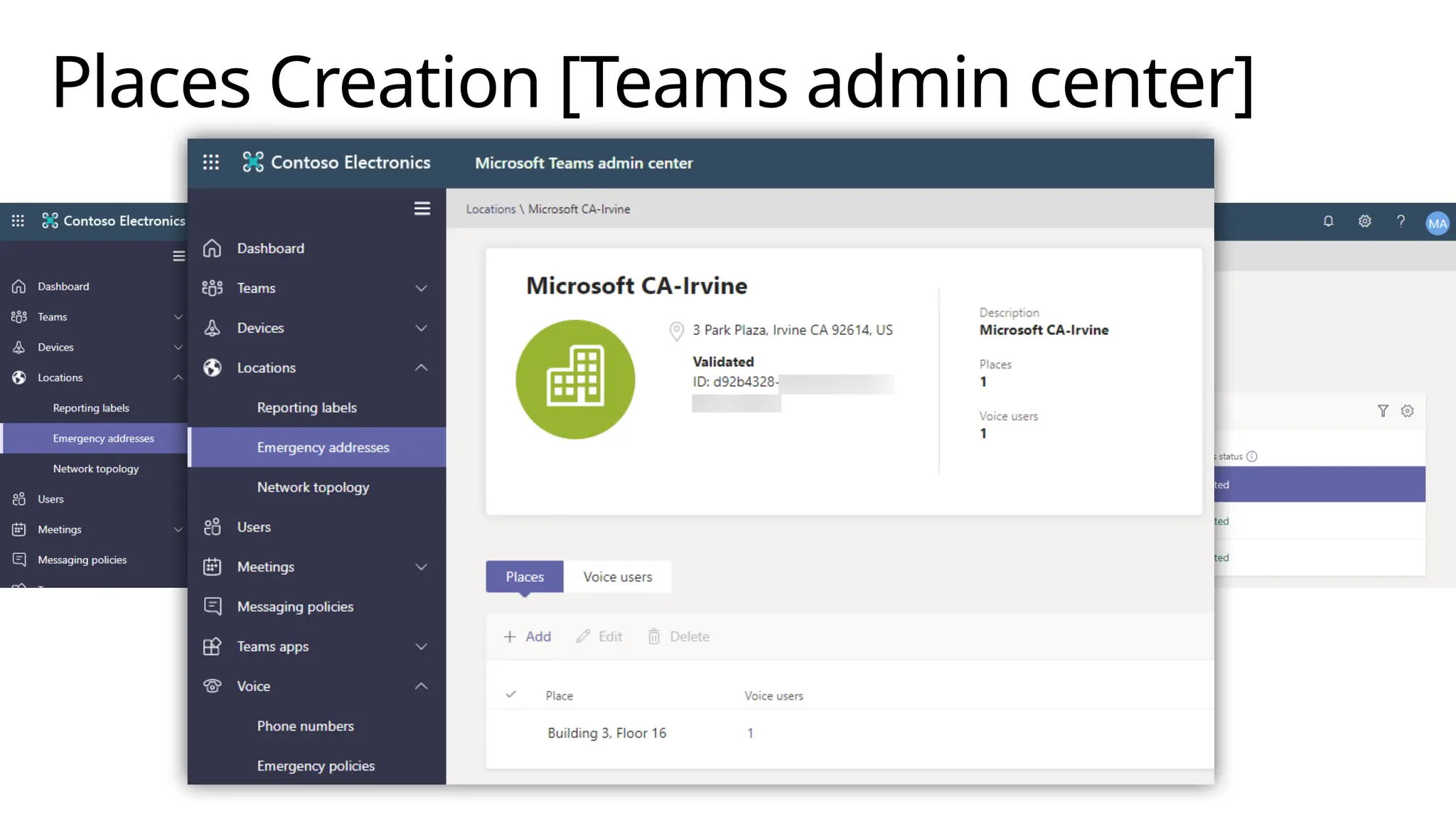Click Devices bell icon in front sidebar

[x=212, y=328]
